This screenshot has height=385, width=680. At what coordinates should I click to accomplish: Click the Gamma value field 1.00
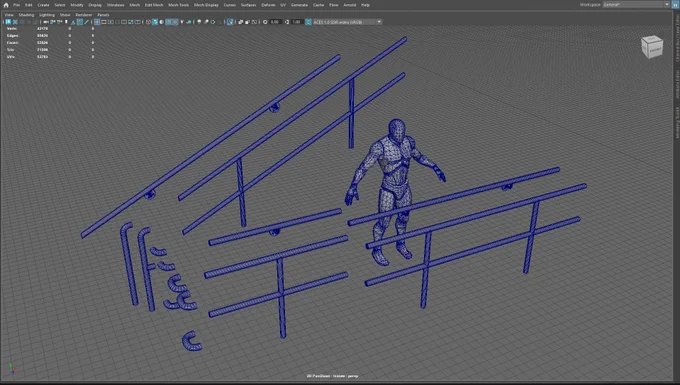pyautogui.click(x=297, y=22)
